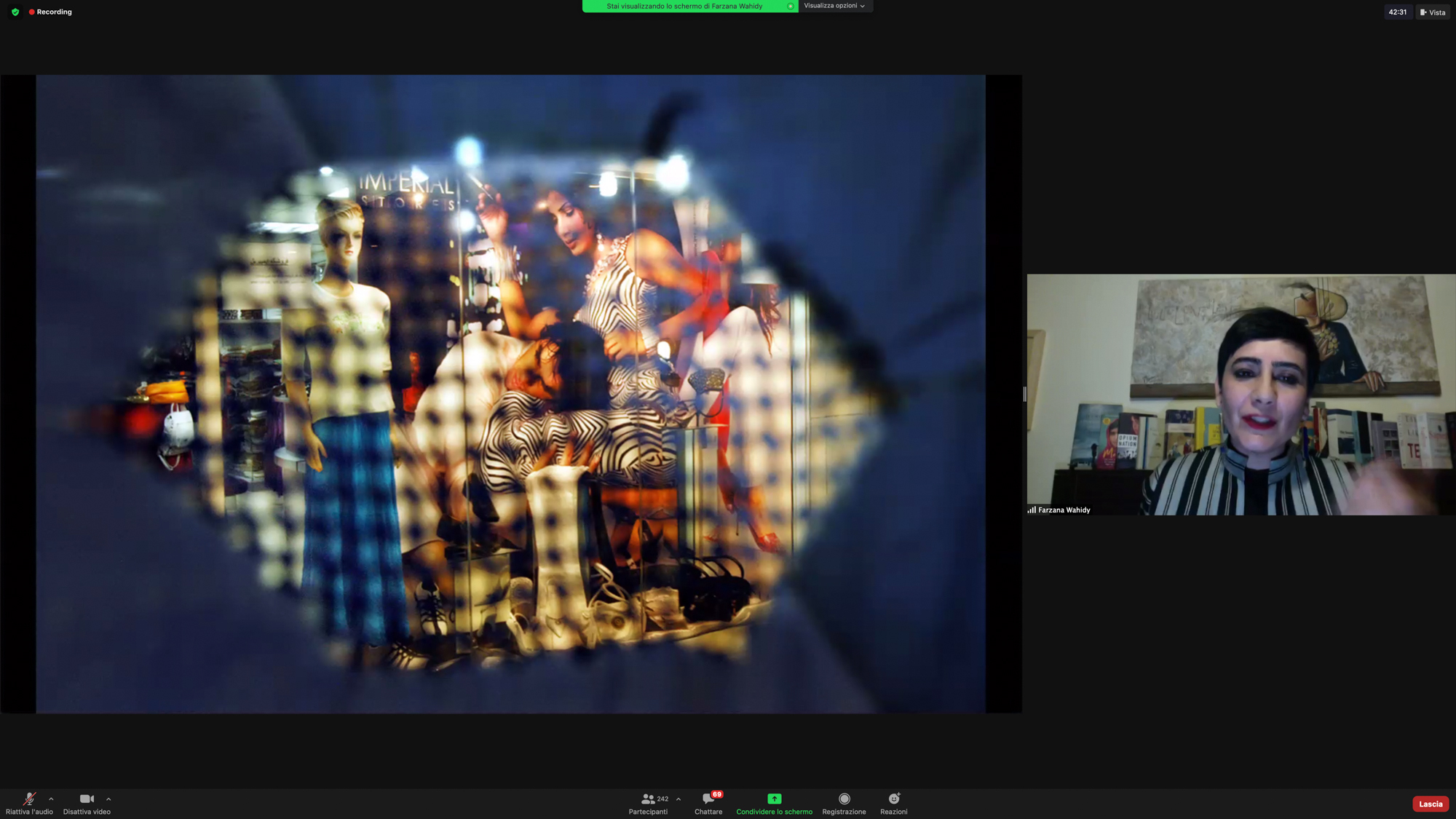This screenshot has height=819, width=1456.
Task: Click Farzana Wahidy name label
Action: [x=1064, y=510]
